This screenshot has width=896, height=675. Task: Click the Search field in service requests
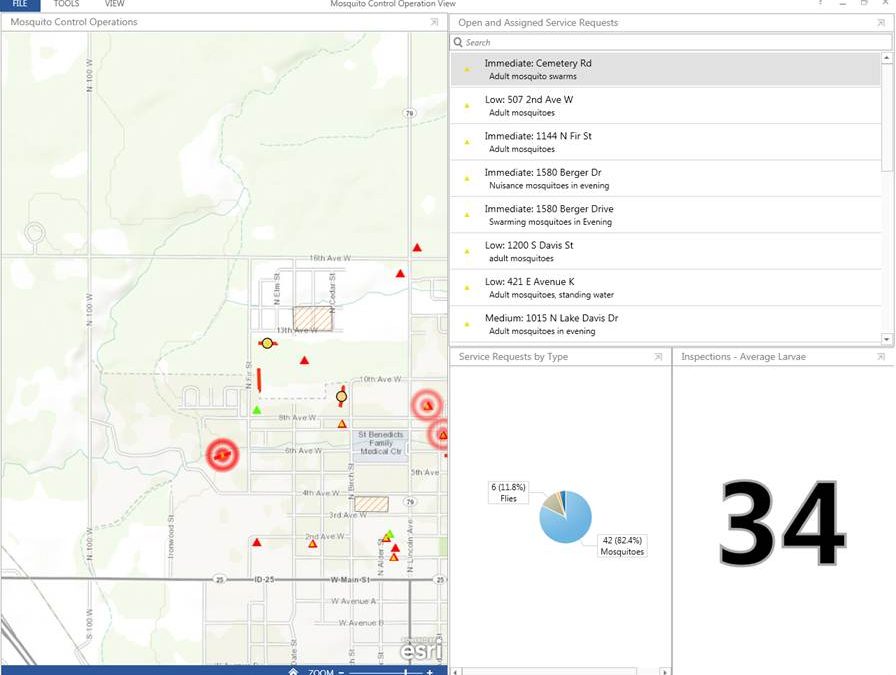[671, 42]
